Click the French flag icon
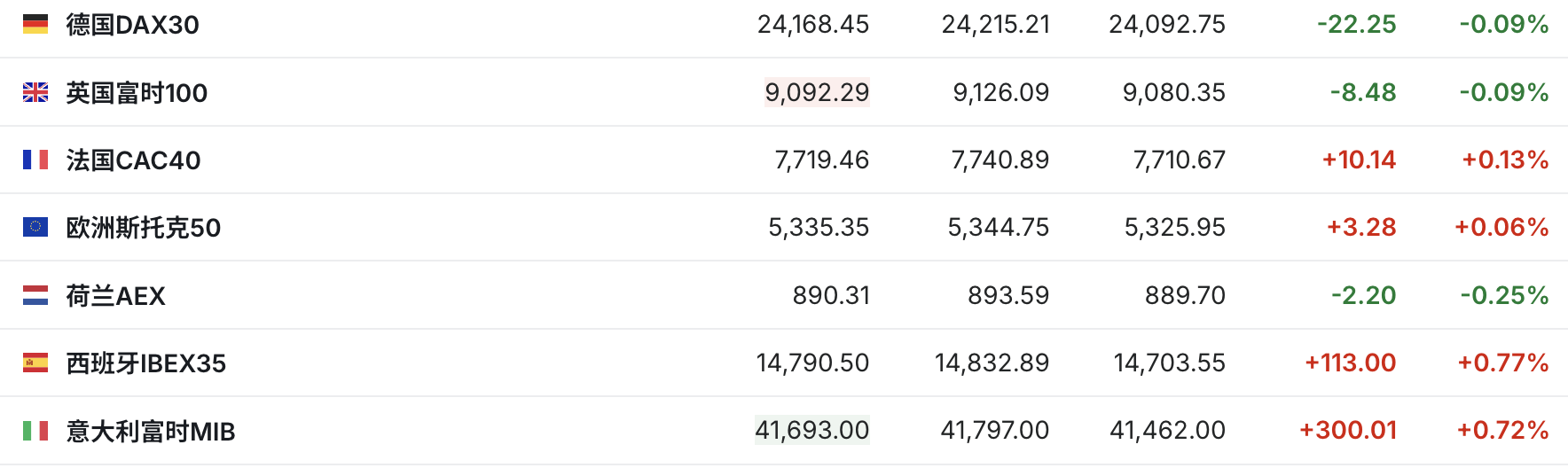The image size is (1568, 468). click(35, 160)
